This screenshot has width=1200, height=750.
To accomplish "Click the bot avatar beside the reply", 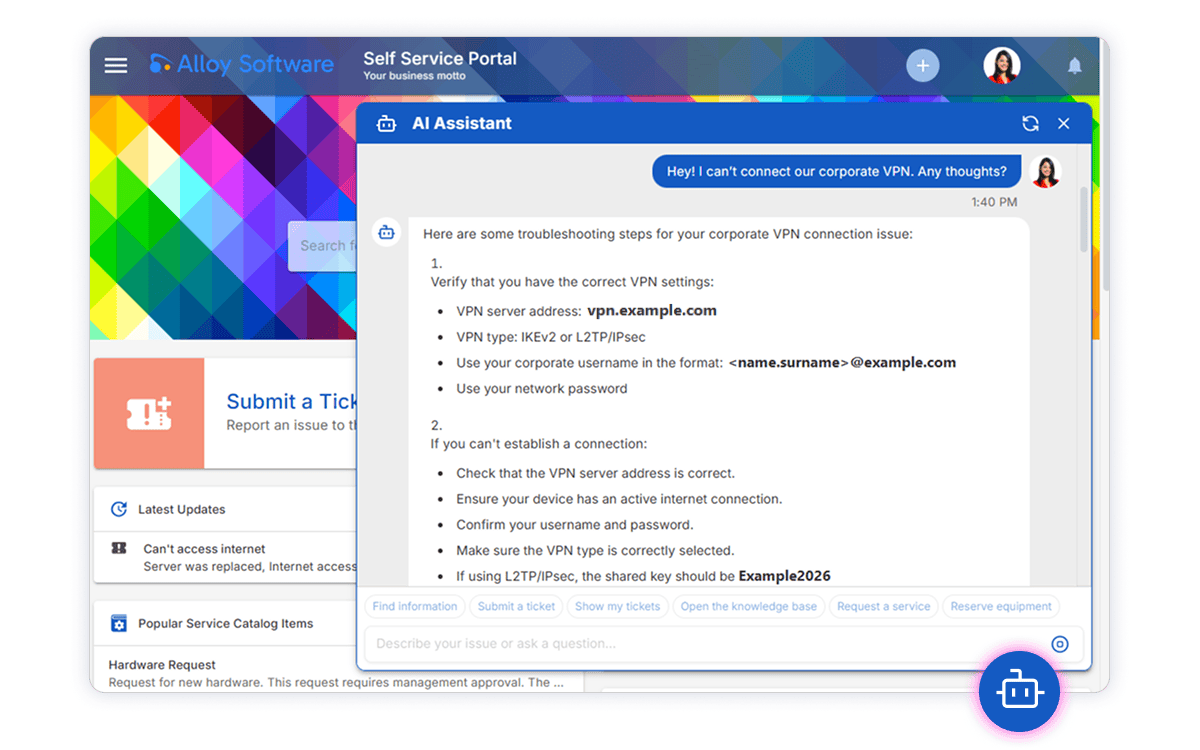I will click(x=386, y=233).
